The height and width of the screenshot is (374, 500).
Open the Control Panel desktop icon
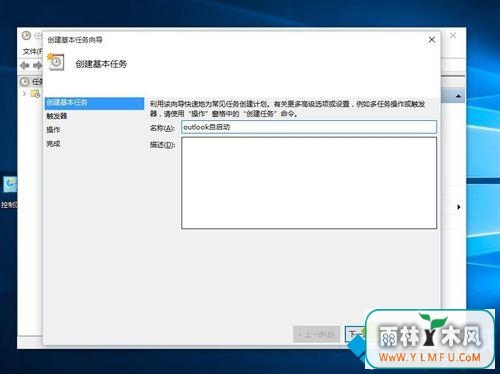(x=9, y=192)
